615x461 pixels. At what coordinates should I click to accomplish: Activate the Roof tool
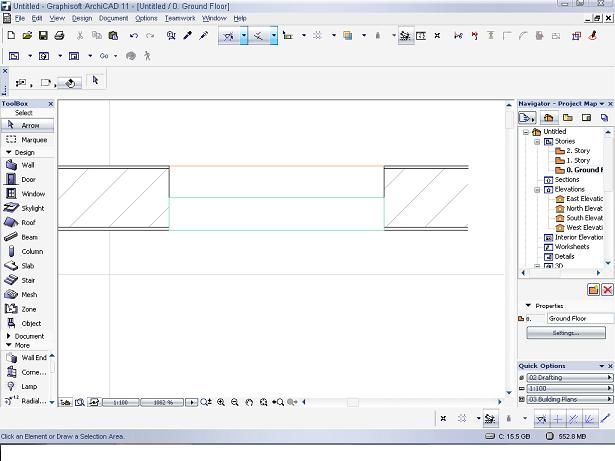(x=27, y=223)
